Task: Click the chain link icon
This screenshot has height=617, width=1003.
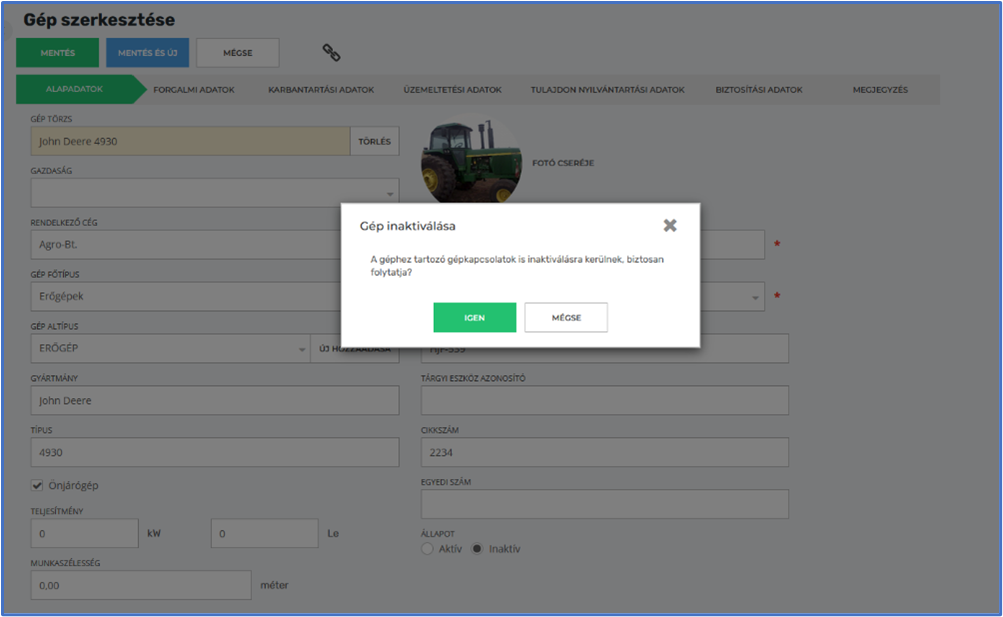Action: pyautogui.click(x=331, y=52)
